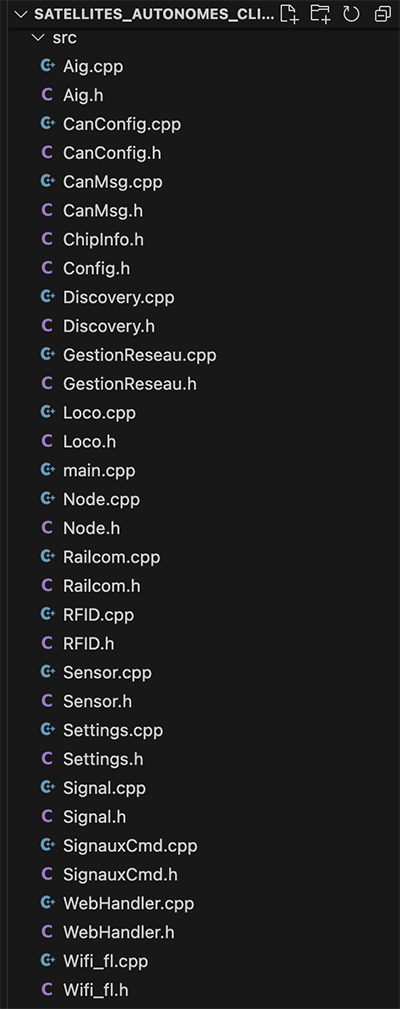Collapse the src folder chevron
This screenshot has height=1009, width=400.
(37, 37)
